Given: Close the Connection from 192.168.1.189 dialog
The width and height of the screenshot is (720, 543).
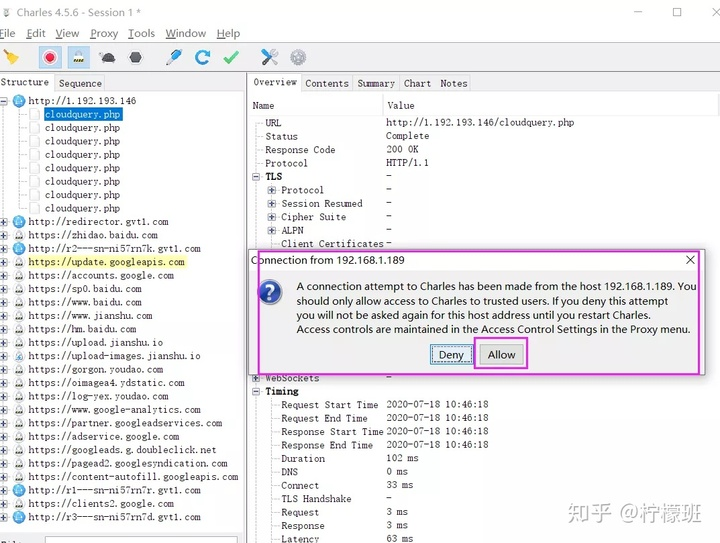Looking at the screenshot, I should pos(690,260).
